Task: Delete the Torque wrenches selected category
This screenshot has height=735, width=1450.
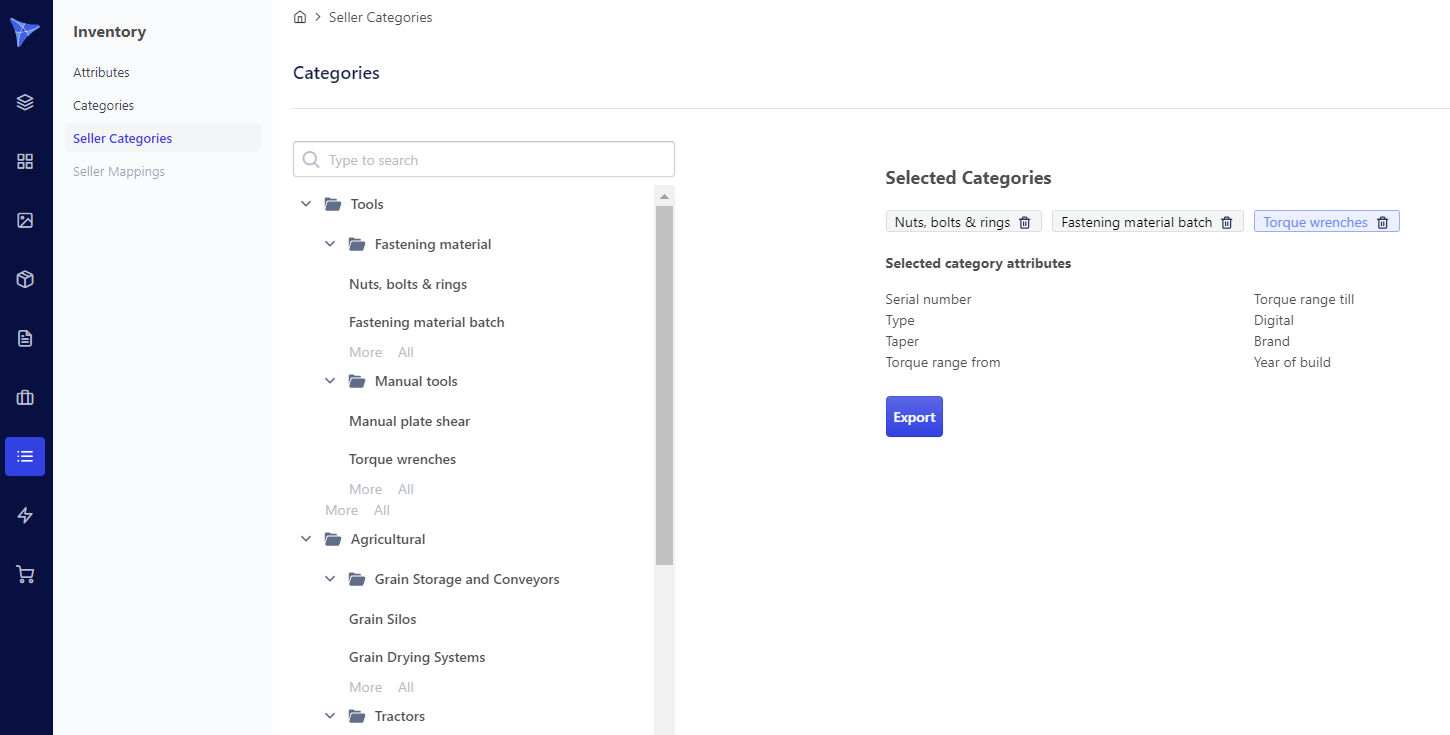Action: tap(1382, 222)
